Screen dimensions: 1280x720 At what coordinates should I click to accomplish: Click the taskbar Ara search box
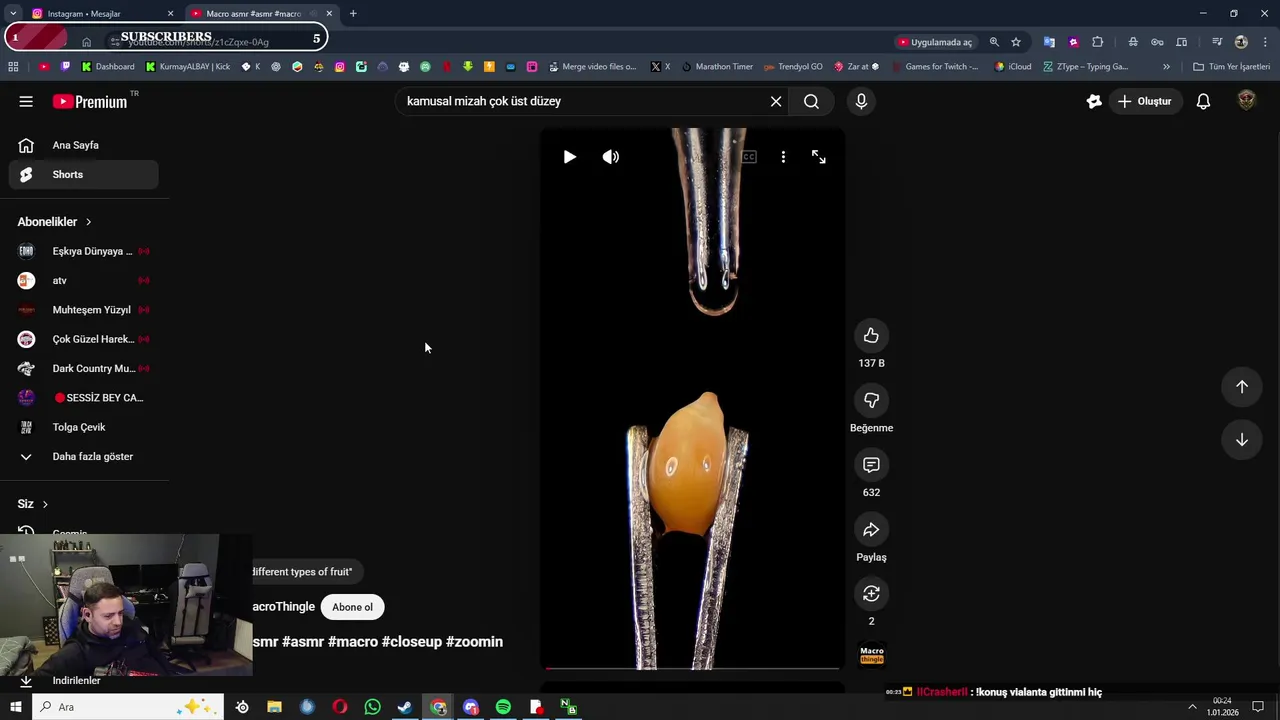coord(128,707)
